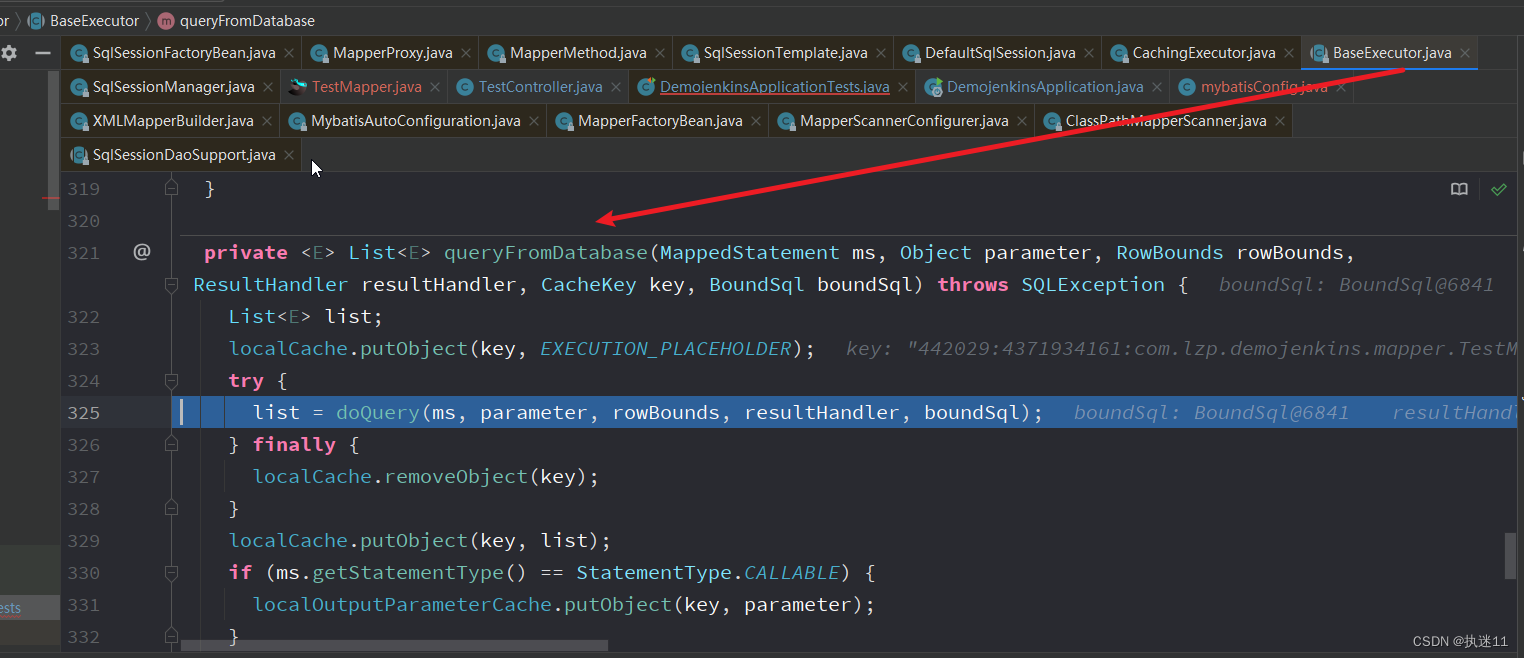This screenshot has width=1524, height=658.
Task: Close the DemojenkinsApplication.java tab
Action: pos(1157,87)
